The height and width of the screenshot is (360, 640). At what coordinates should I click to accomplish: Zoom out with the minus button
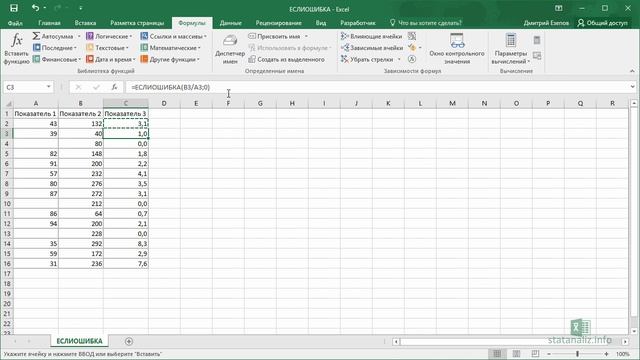click(549, 354)
